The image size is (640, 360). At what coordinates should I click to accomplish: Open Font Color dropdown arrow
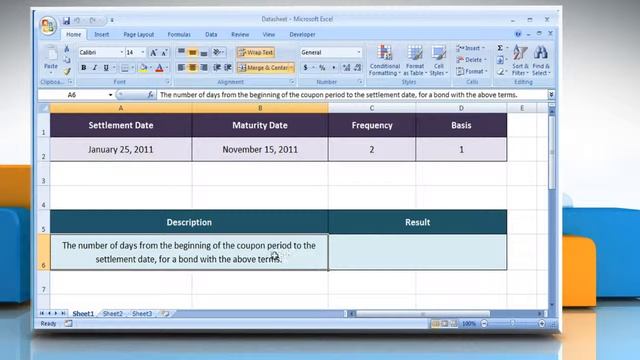(167, 68)
